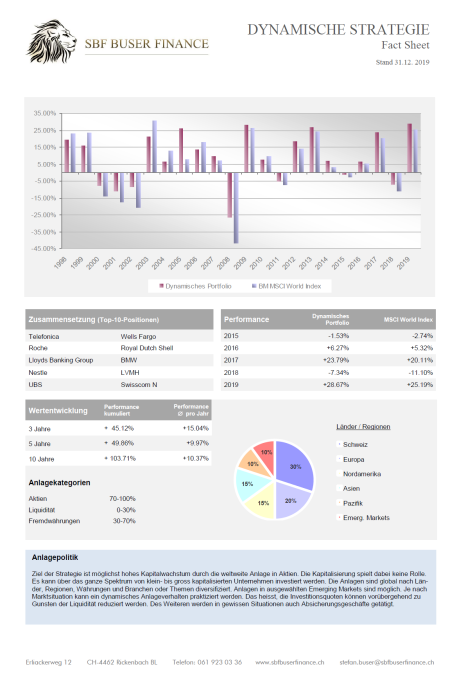The width and height of the screenshot is (466, 686).
Task: Click the Länder / Regionen underlined heading
Action: 363,427
